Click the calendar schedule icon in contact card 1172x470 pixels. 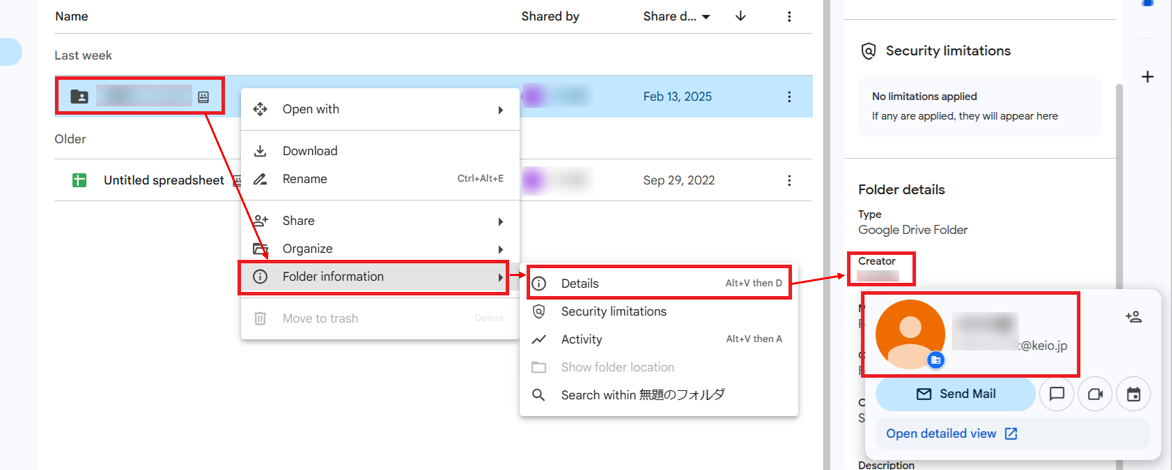coord(1133,394)
